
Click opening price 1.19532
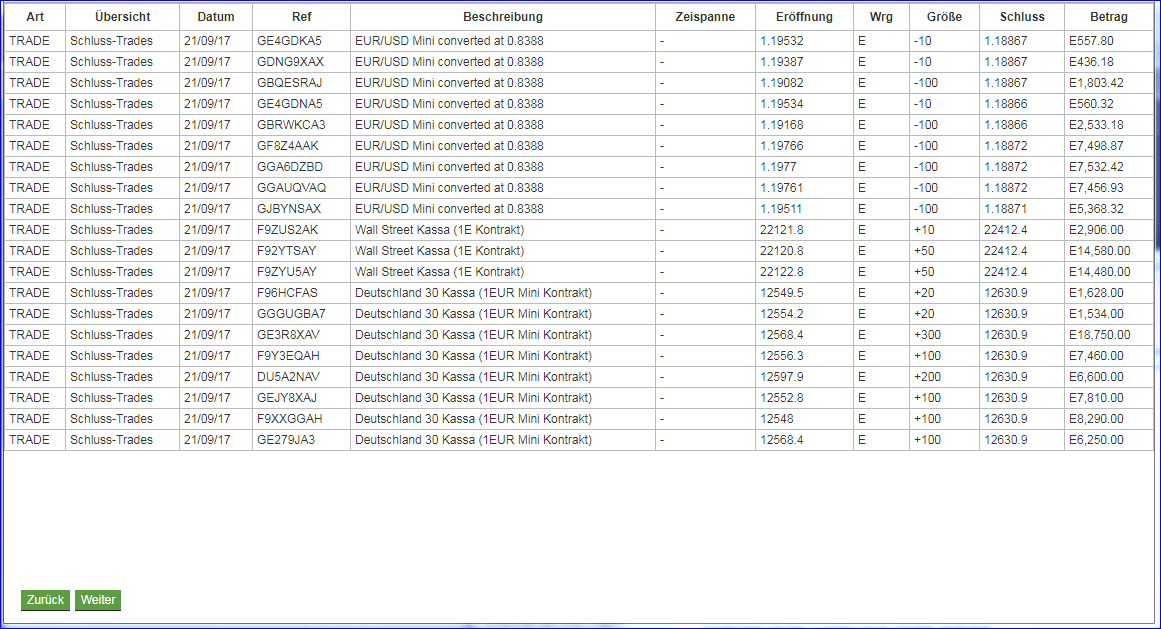pos(781,41)
